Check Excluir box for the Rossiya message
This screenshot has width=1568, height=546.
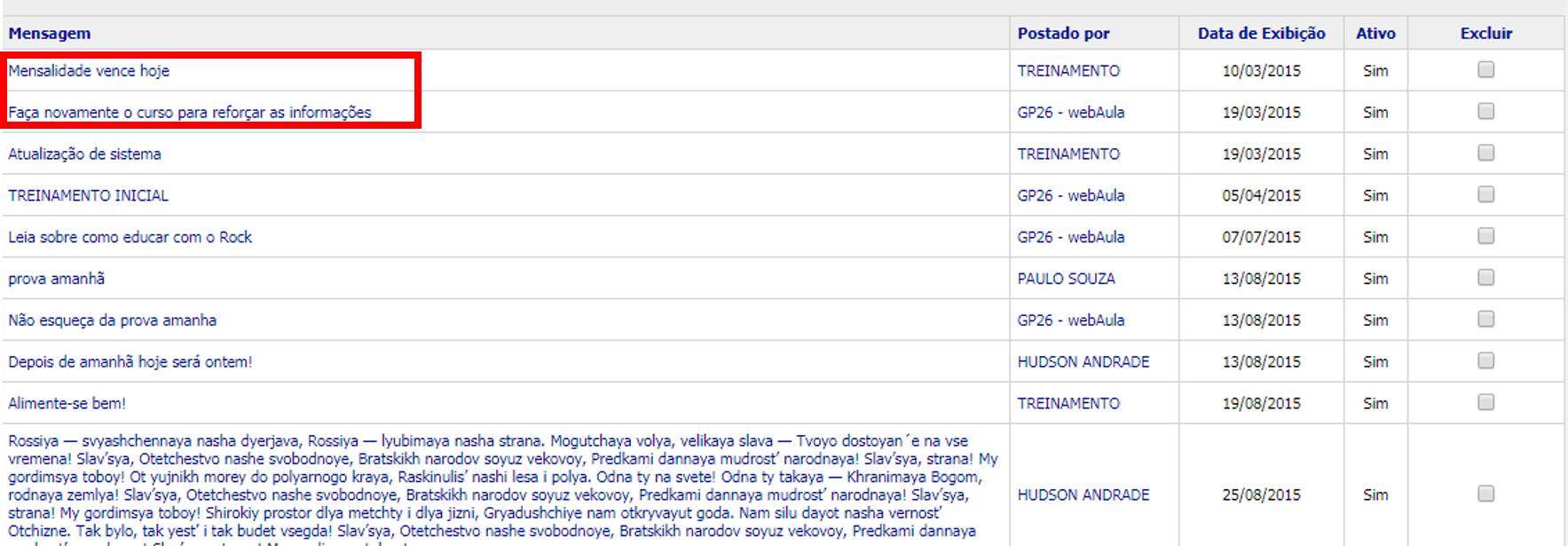[1485, 494]
